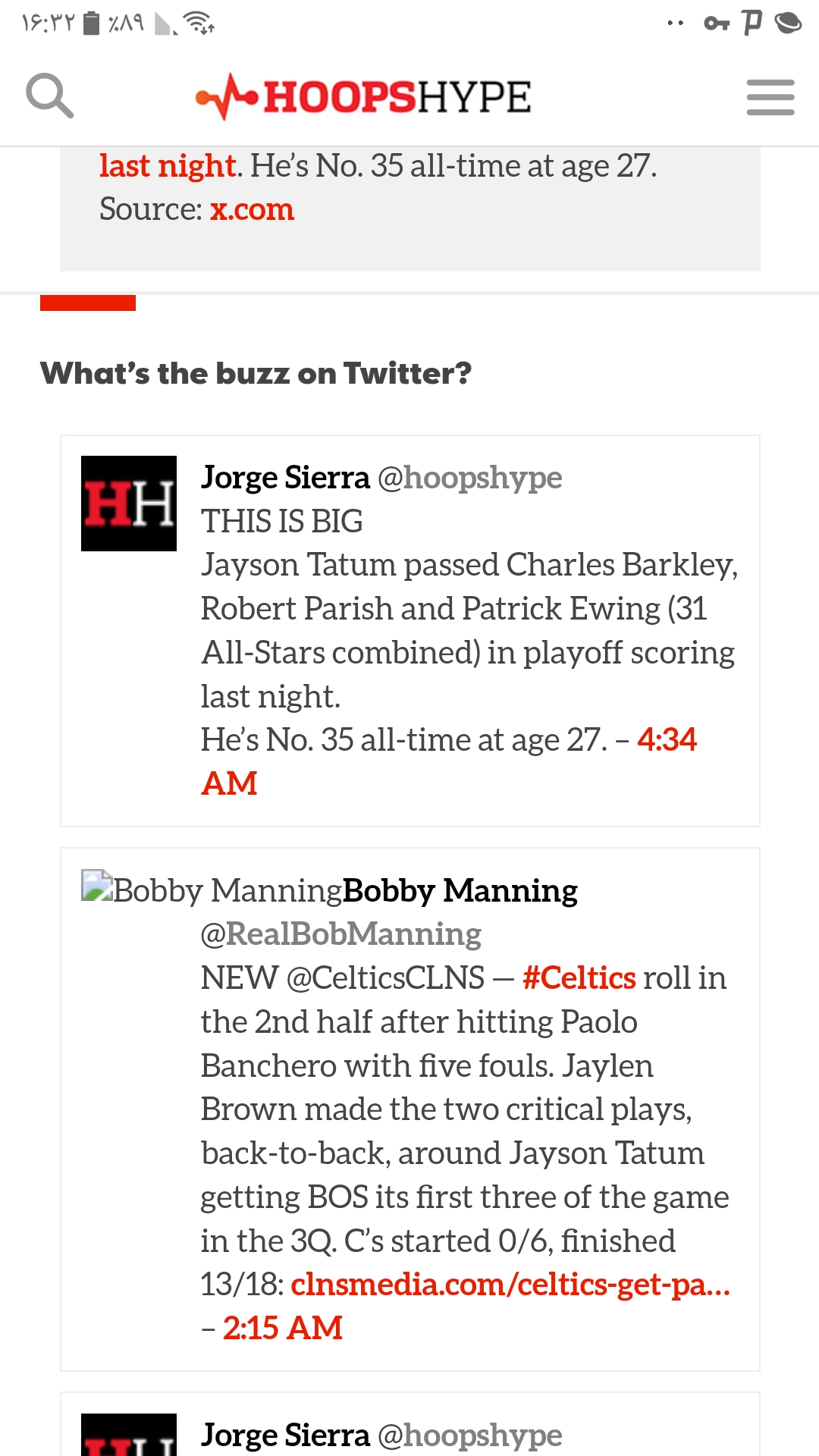Open the search magnifier icon
The height and width of the screenshot is (1456, 819).
(49, 96)
